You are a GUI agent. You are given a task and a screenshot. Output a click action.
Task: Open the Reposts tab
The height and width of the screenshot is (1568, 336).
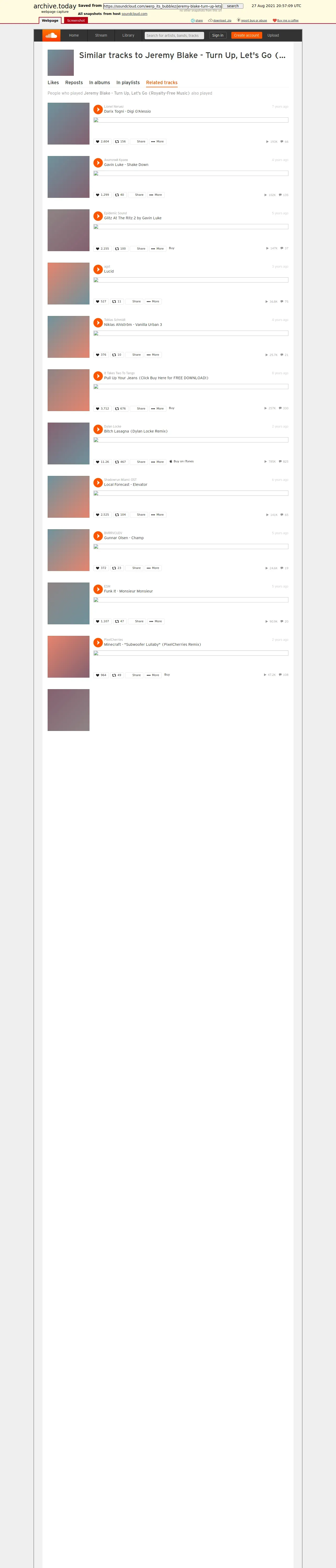coord(74,83)
